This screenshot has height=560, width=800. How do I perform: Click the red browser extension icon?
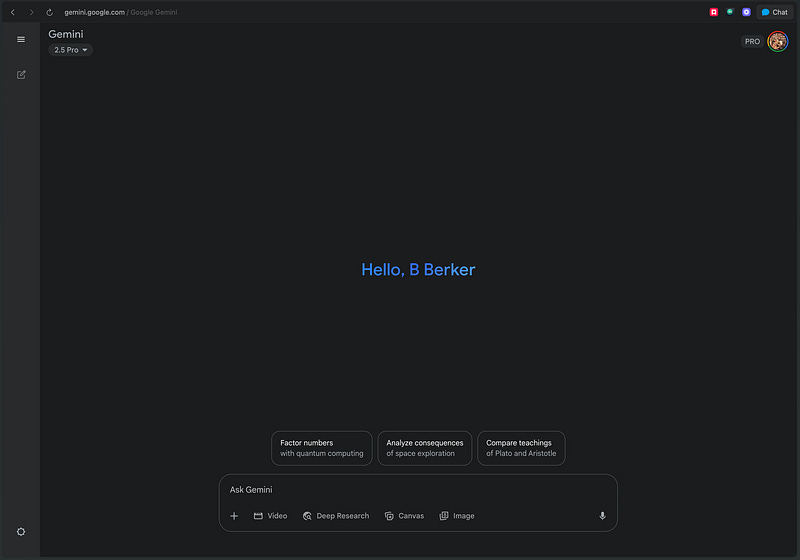coord(714,12)
